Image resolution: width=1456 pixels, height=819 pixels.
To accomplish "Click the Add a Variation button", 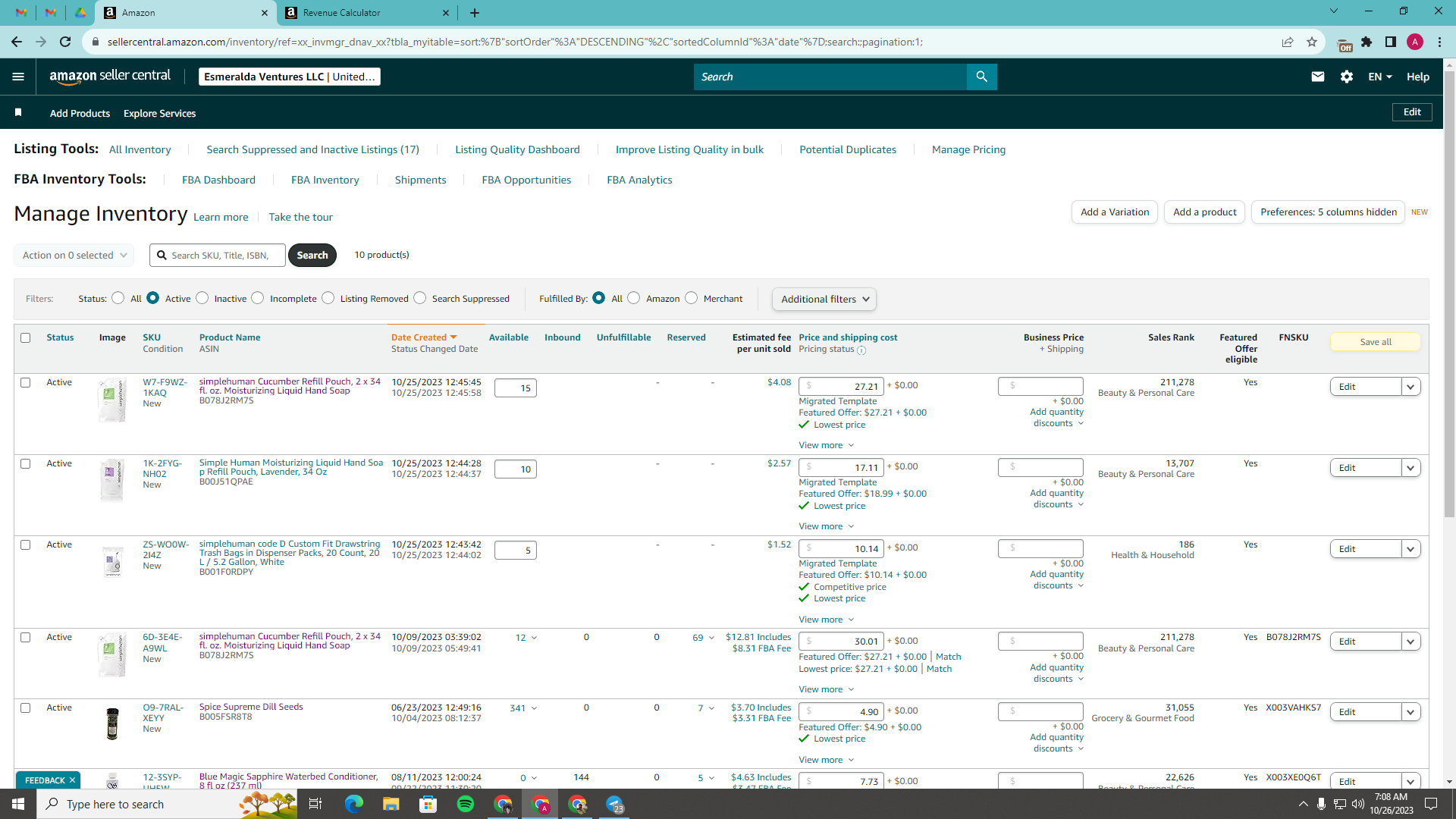I will click(x=1114, y=212).
